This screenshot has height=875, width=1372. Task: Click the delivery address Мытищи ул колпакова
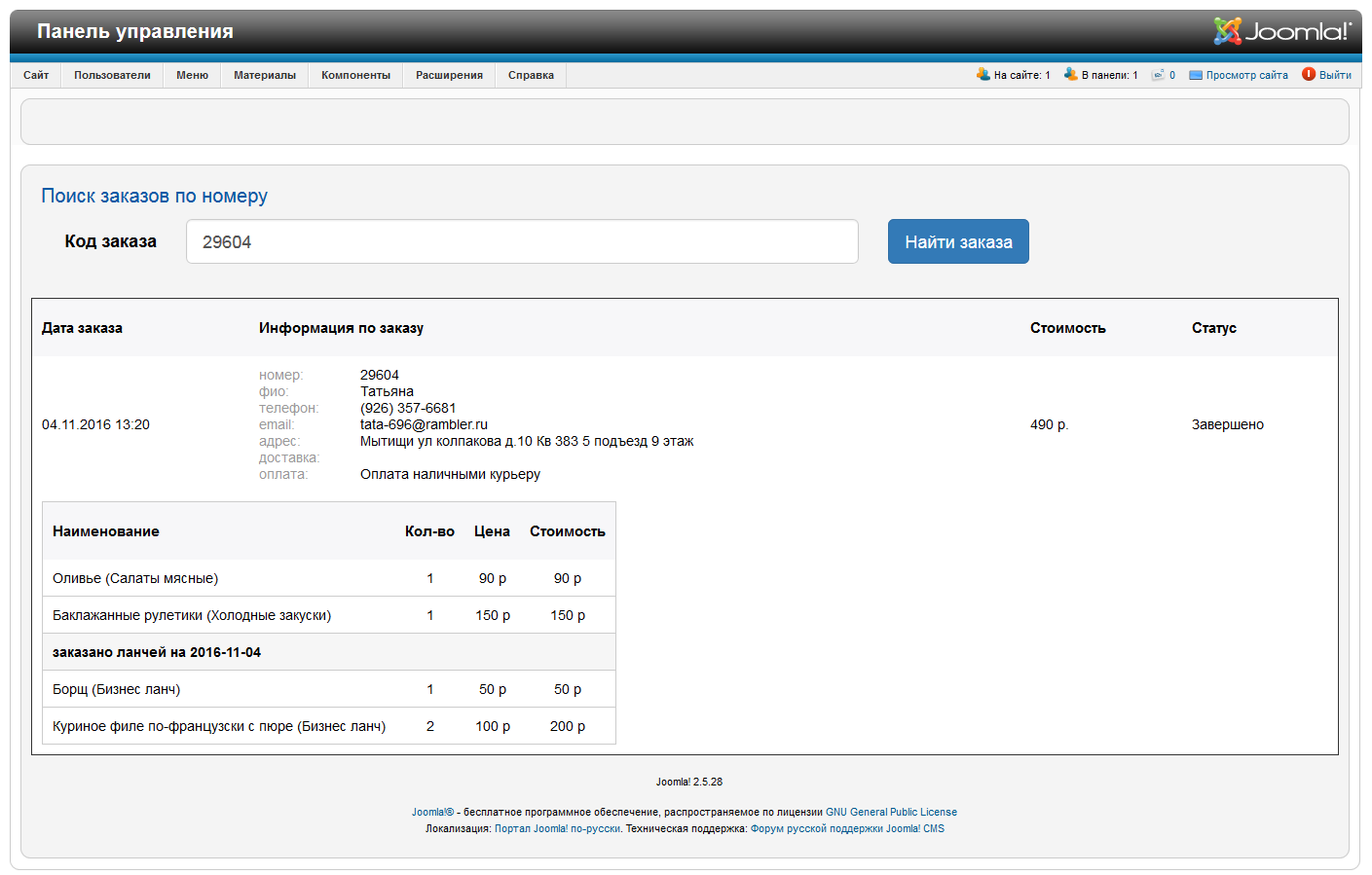click(x=527, y=441)
